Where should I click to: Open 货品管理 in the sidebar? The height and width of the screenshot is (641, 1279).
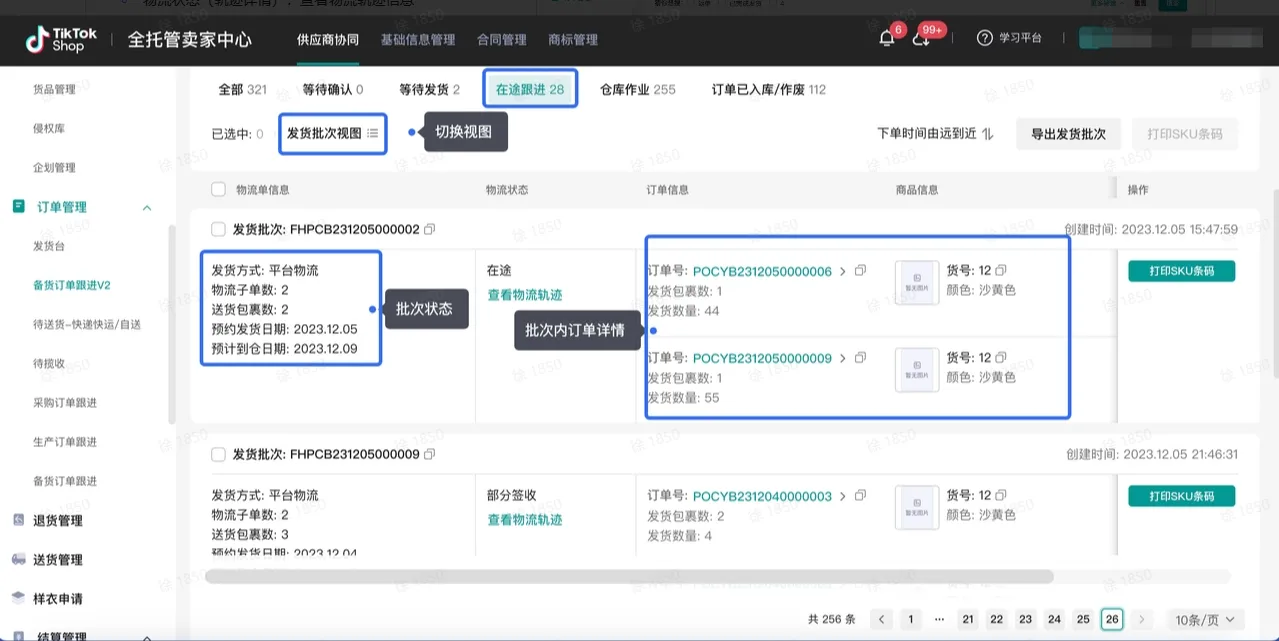click(54, 89)
